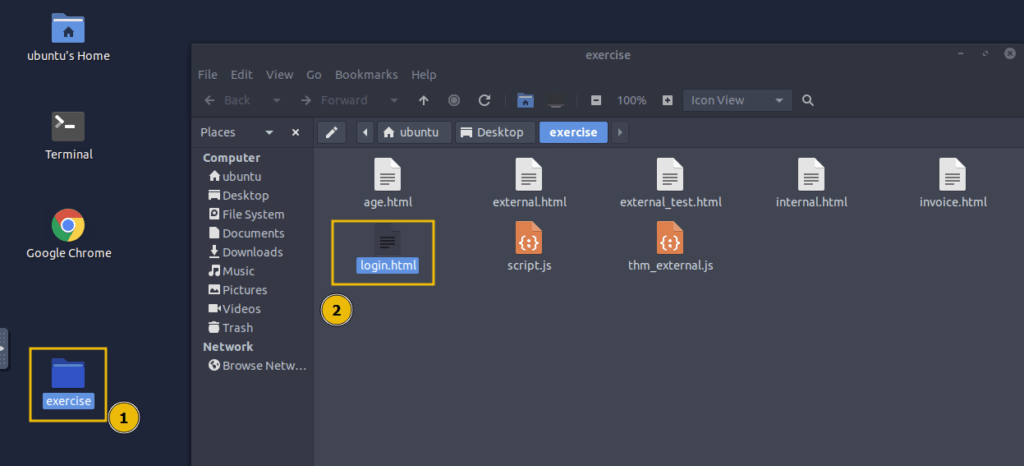Open the File menu
This screenshot has width=1024, height=466.
tap(208, 74)
